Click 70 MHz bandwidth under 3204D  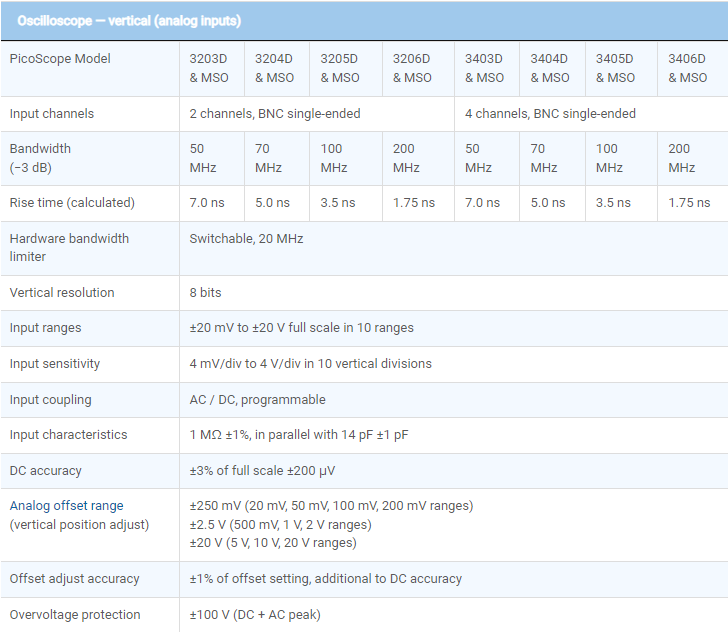pos(268,158)
